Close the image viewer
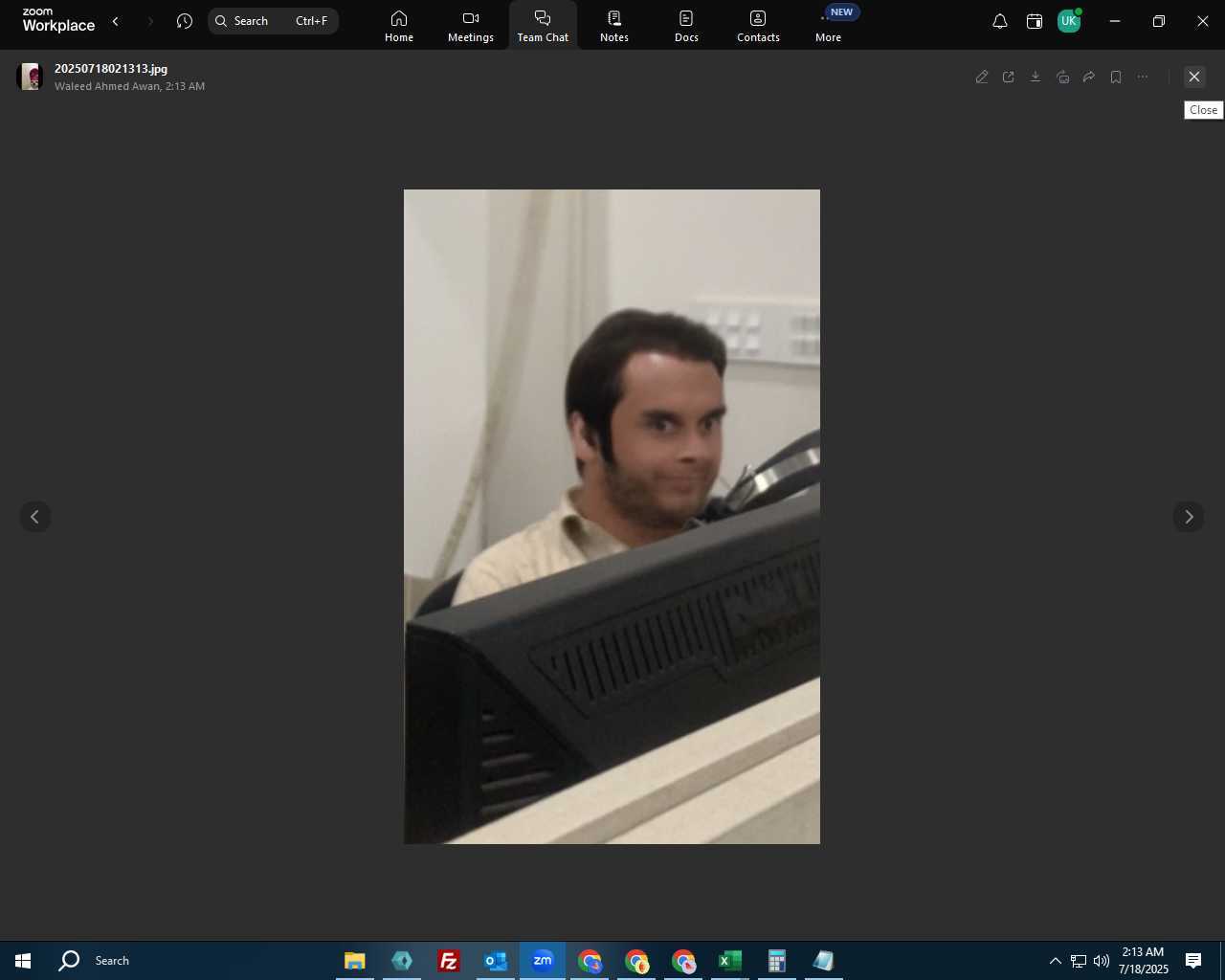Viewport: 1225px width, 980px height. 1194,77
